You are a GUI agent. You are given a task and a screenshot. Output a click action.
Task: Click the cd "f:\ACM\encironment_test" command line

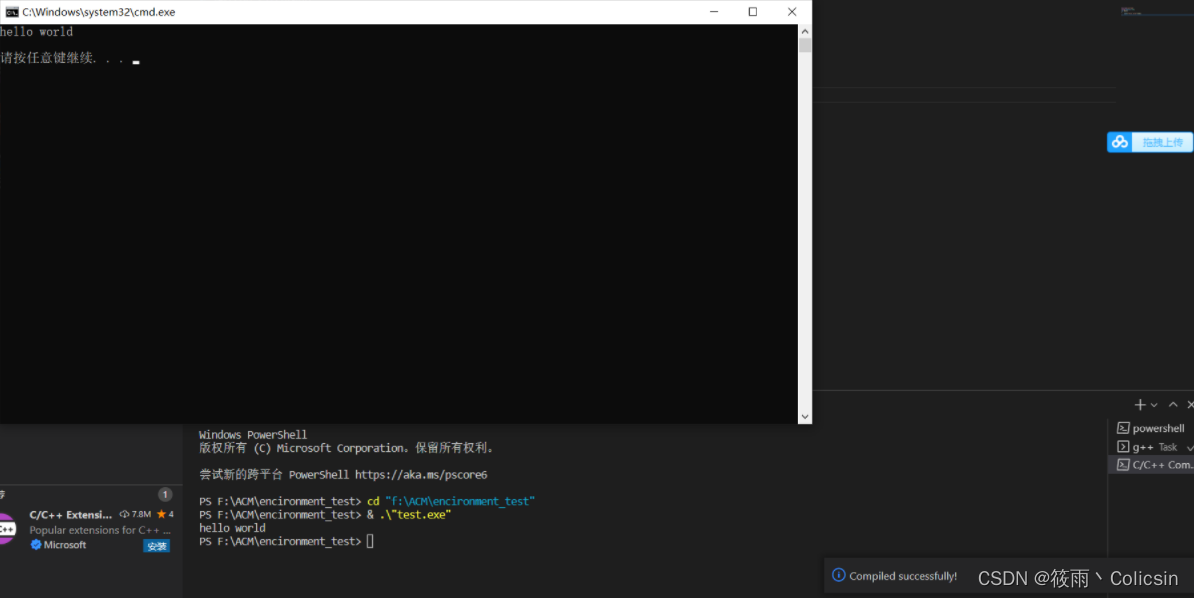[x=451, y=501]
